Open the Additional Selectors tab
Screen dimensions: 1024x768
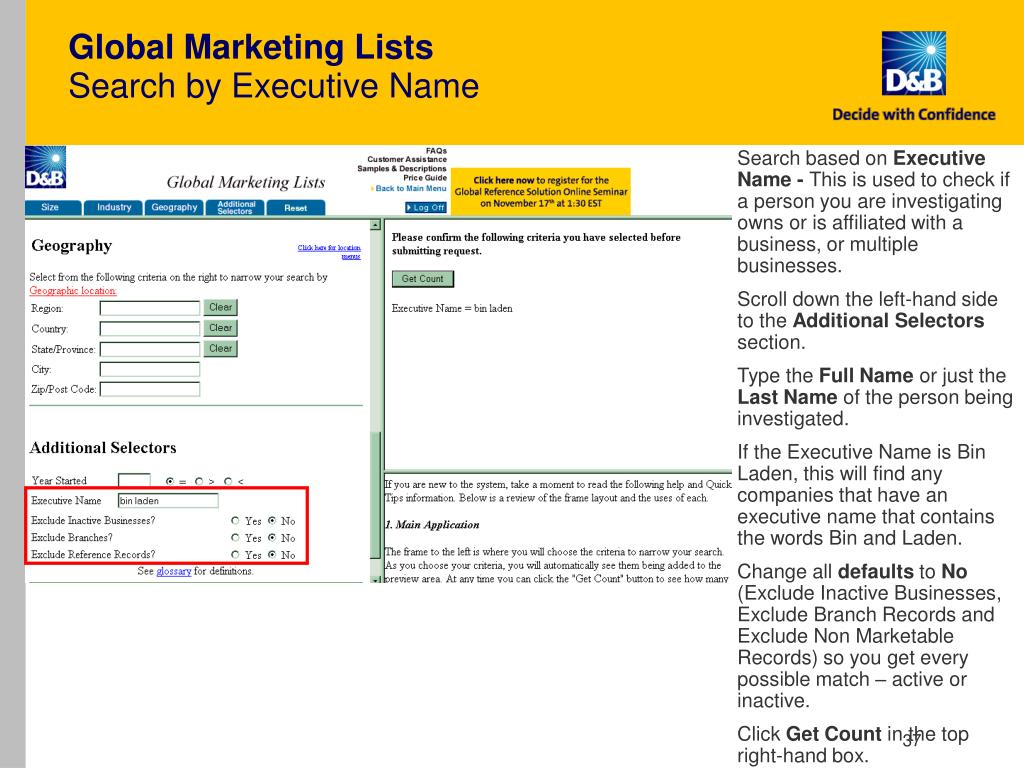tap(235, 208)
